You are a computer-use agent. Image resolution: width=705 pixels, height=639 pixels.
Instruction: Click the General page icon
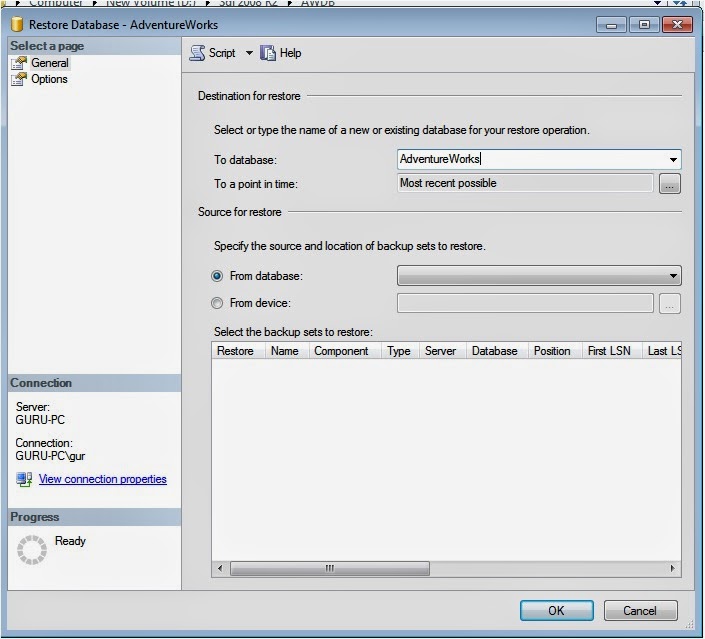click(19, 63)
